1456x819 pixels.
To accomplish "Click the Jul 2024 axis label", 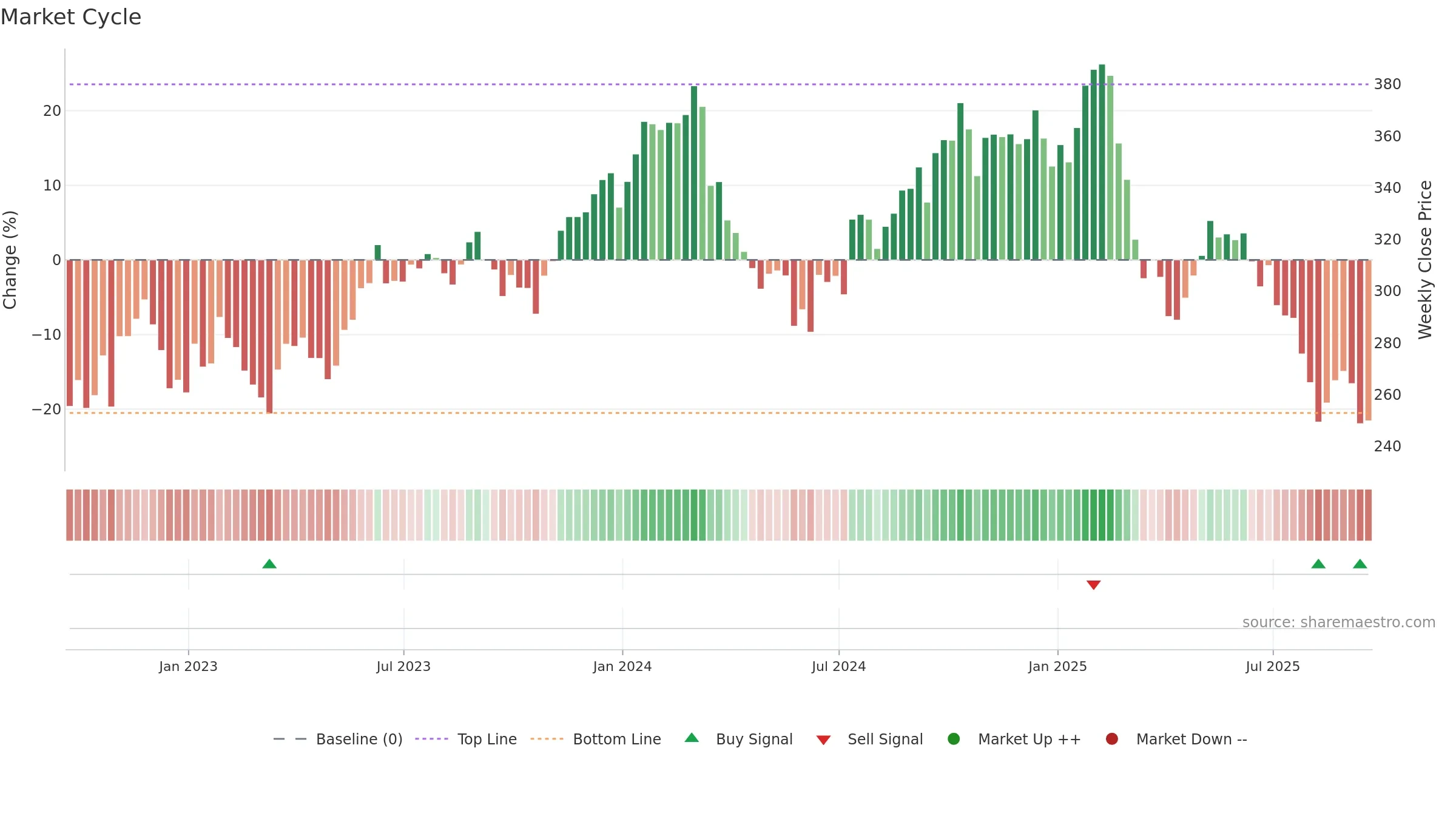I will pyautogui.click(x=839, y=666).
